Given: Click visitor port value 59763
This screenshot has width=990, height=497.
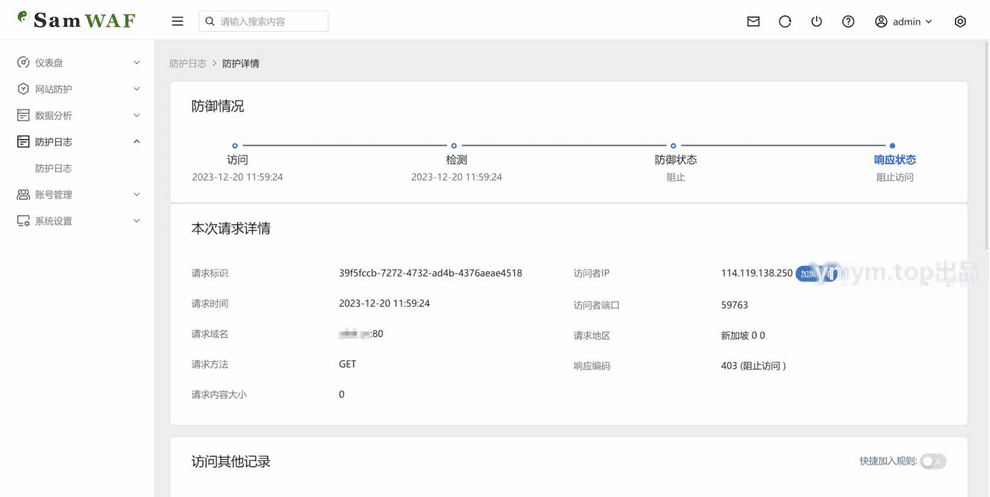Looking at the screenshot, I should point(734,305).
